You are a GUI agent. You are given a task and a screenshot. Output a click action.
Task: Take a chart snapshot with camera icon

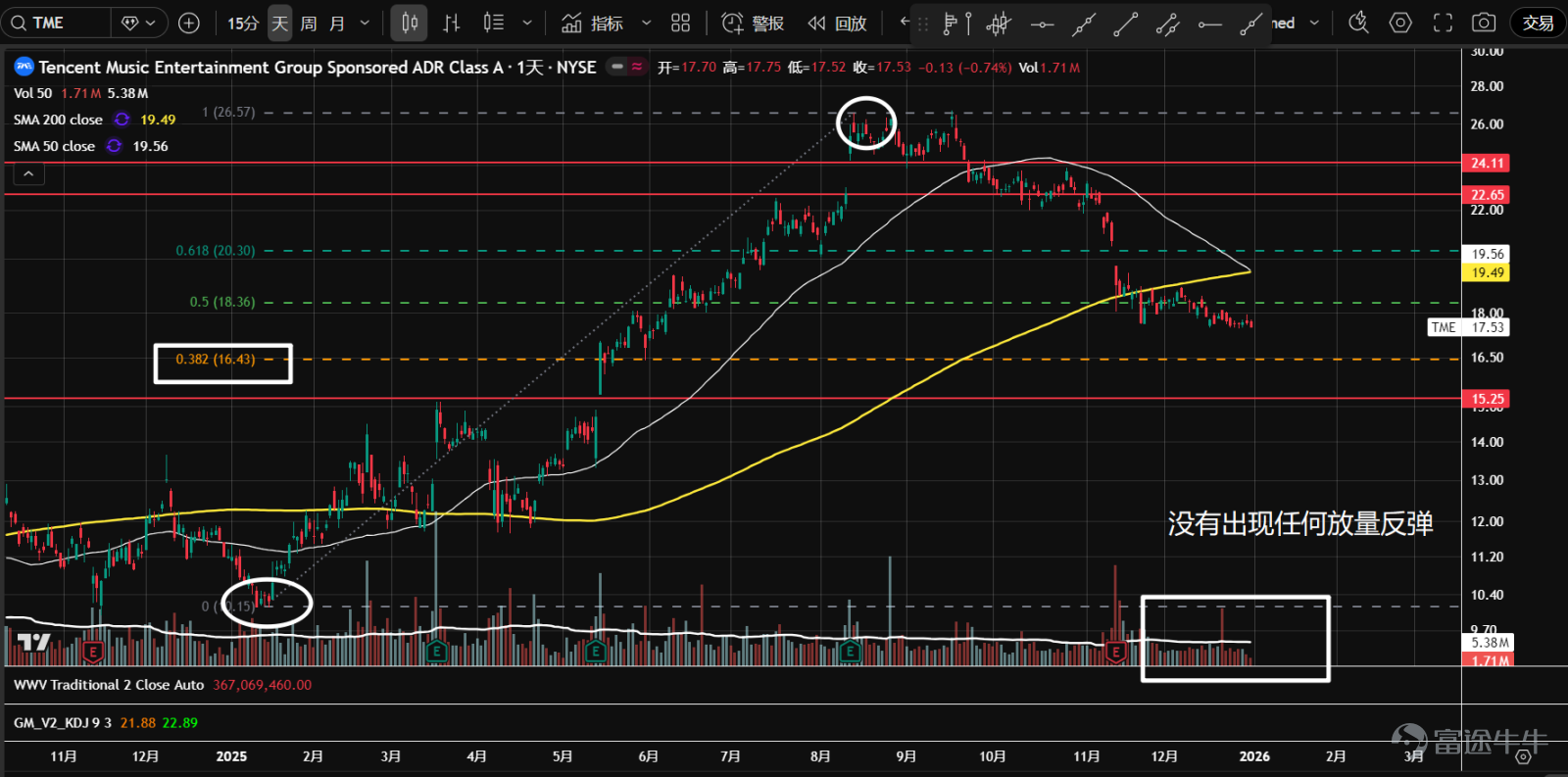1484,23
